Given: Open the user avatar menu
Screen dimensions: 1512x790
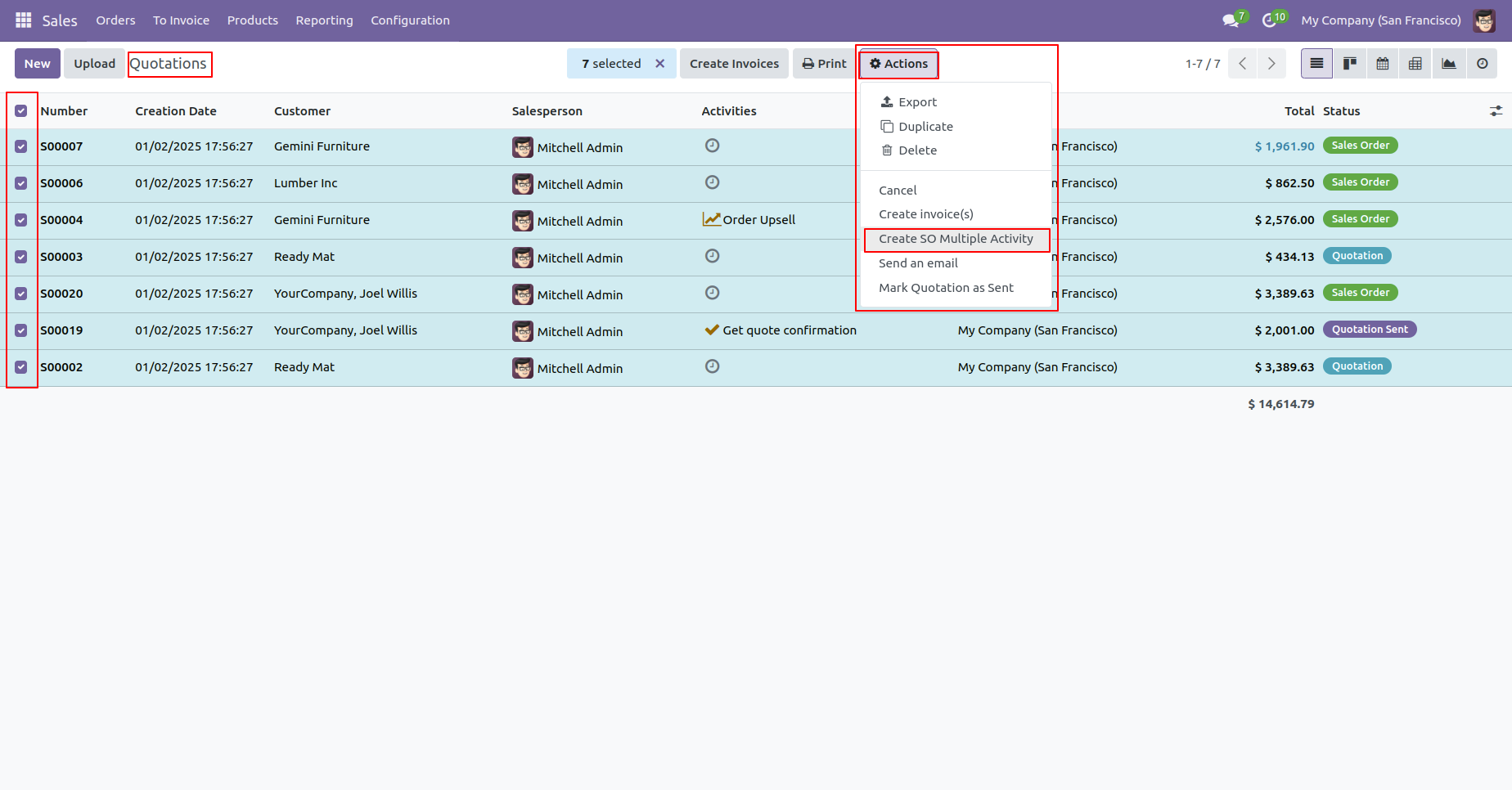Looking at the screenshot, I should (x=1484, y=20).
